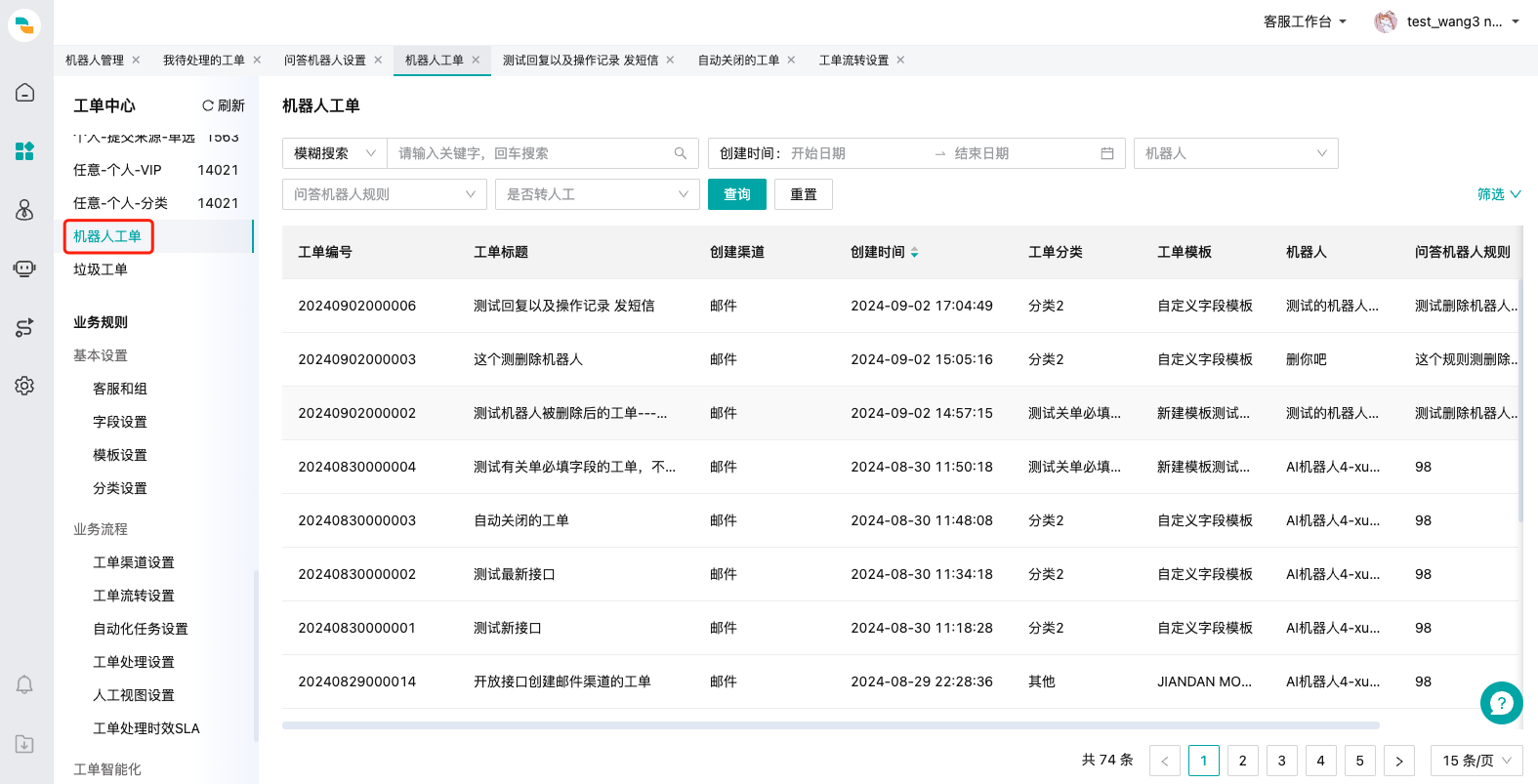Click the sidebar vertical scrollbar

(256, 654)
